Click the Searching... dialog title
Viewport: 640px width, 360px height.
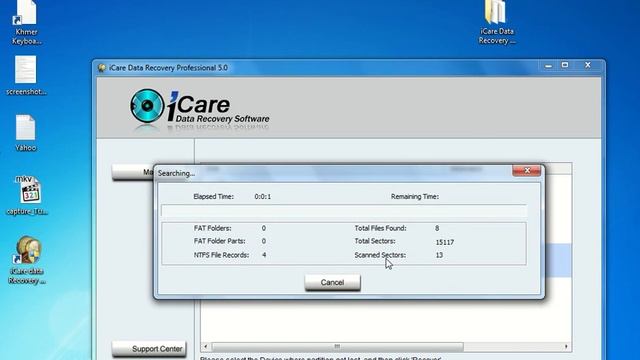[x=176, y=173]
